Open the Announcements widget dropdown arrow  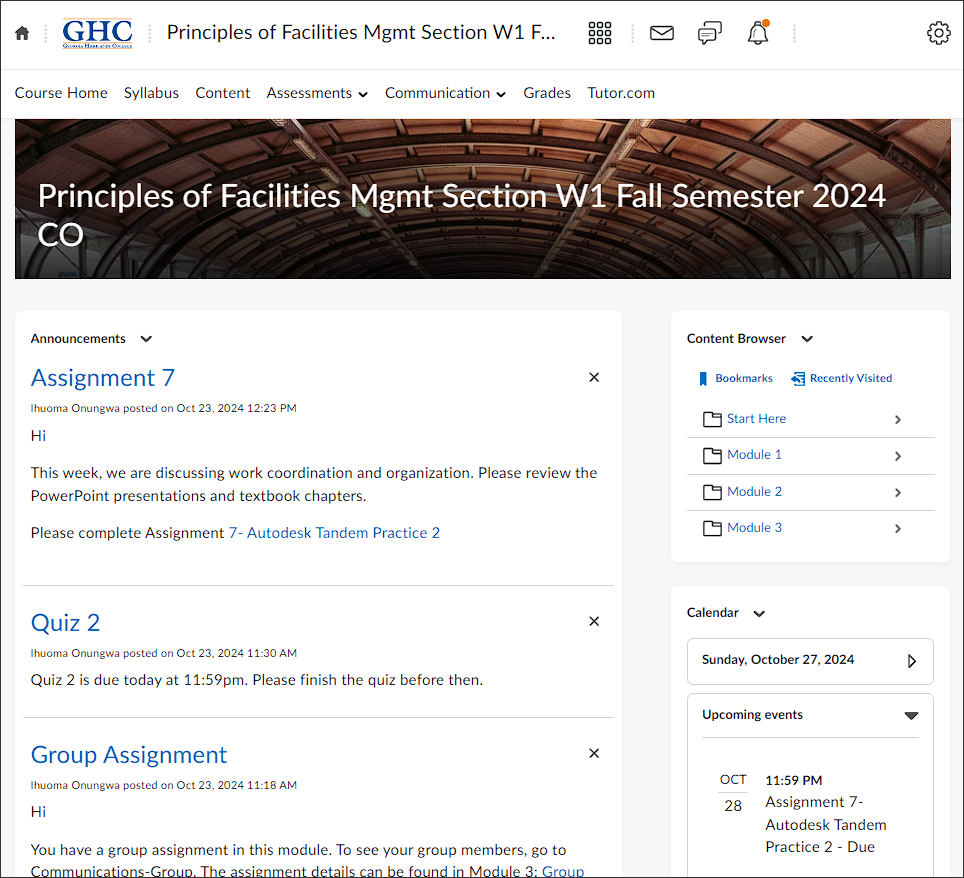pyautogui.click(x=146, y=339)
